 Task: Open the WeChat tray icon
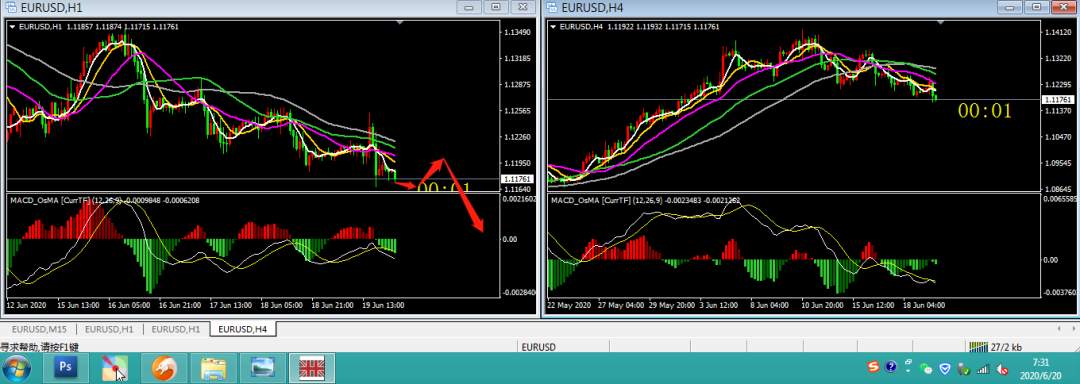tap(926, 369)
